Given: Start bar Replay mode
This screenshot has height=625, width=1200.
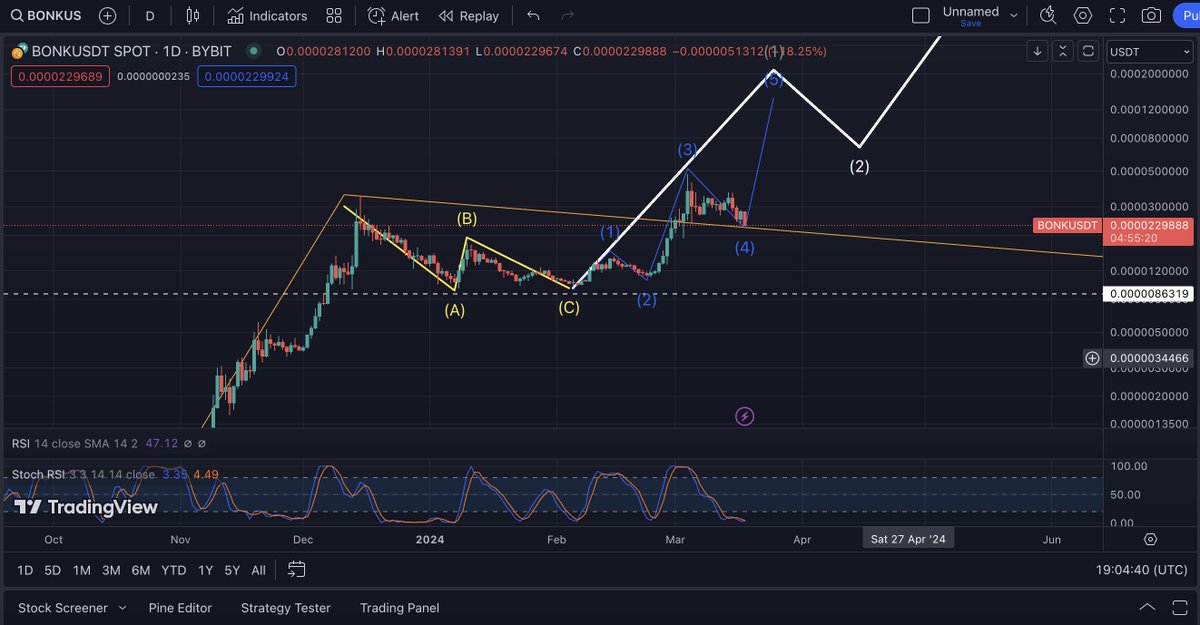Looking at the screenshot, I should point(468,16).
